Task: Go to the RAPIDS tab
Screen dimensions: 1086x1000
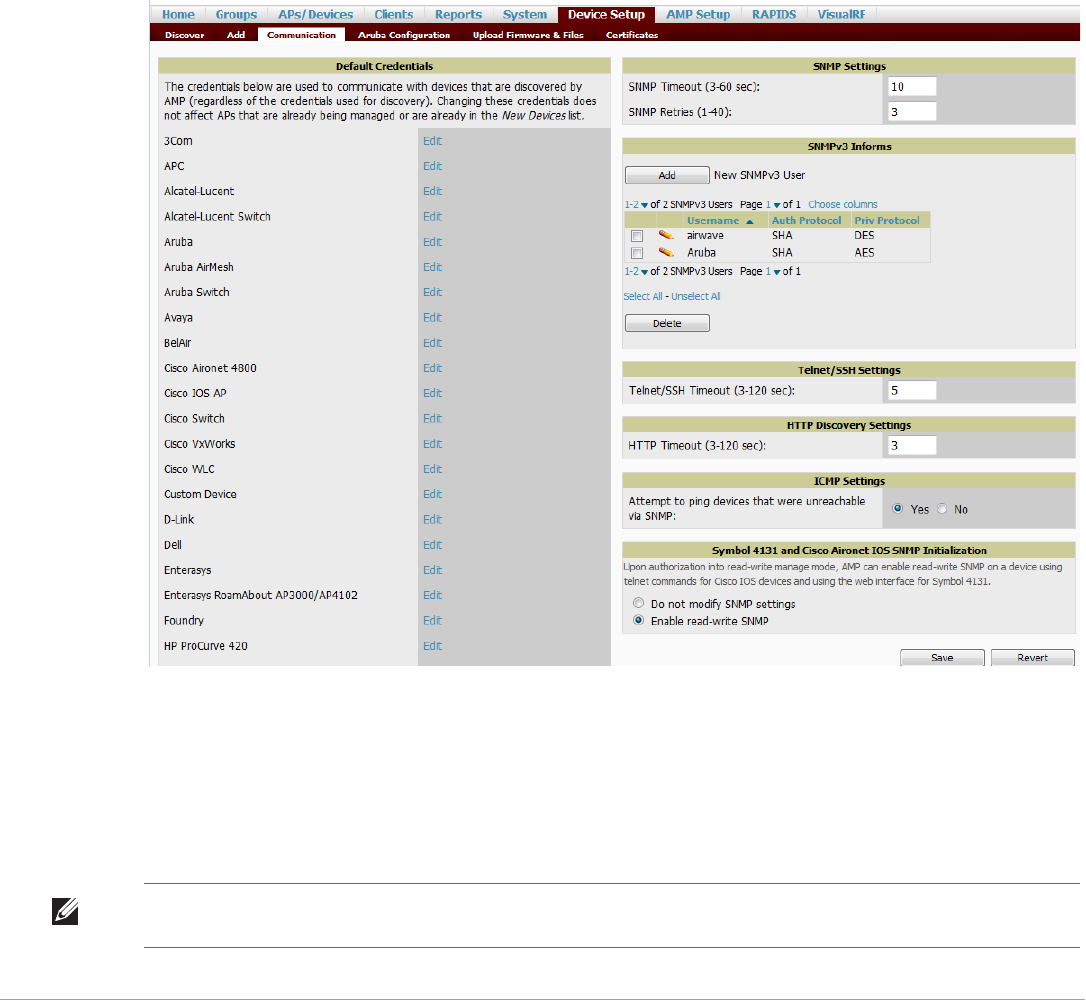Action: coord(774,15)
